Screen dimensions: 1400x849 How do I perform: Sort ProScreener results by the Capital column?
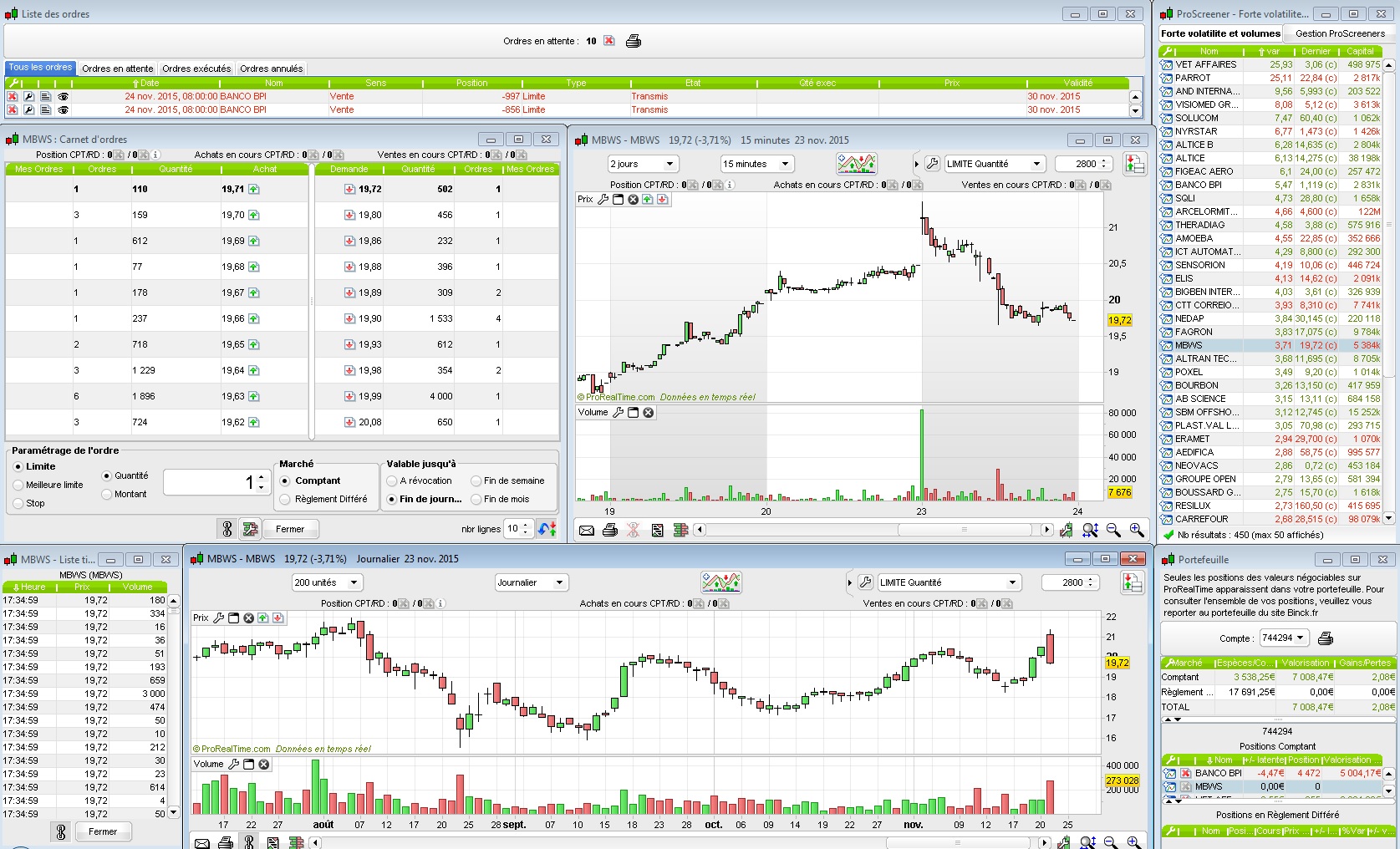[x=1361, y=52]
